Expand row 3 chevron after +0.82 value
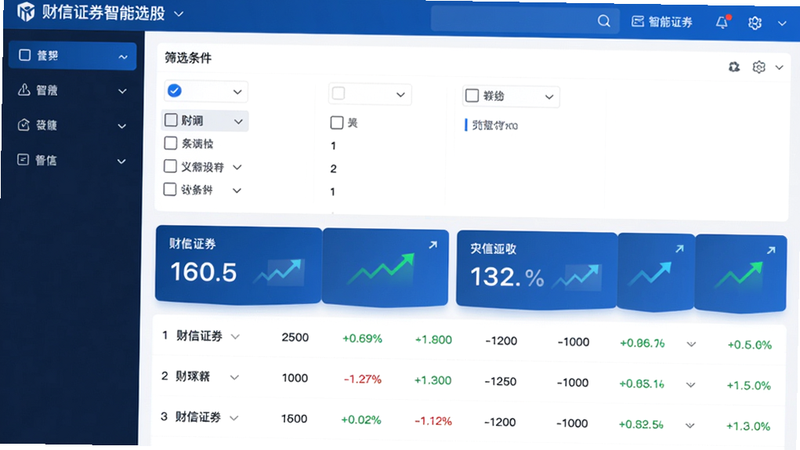 click(x=690, y=426)
